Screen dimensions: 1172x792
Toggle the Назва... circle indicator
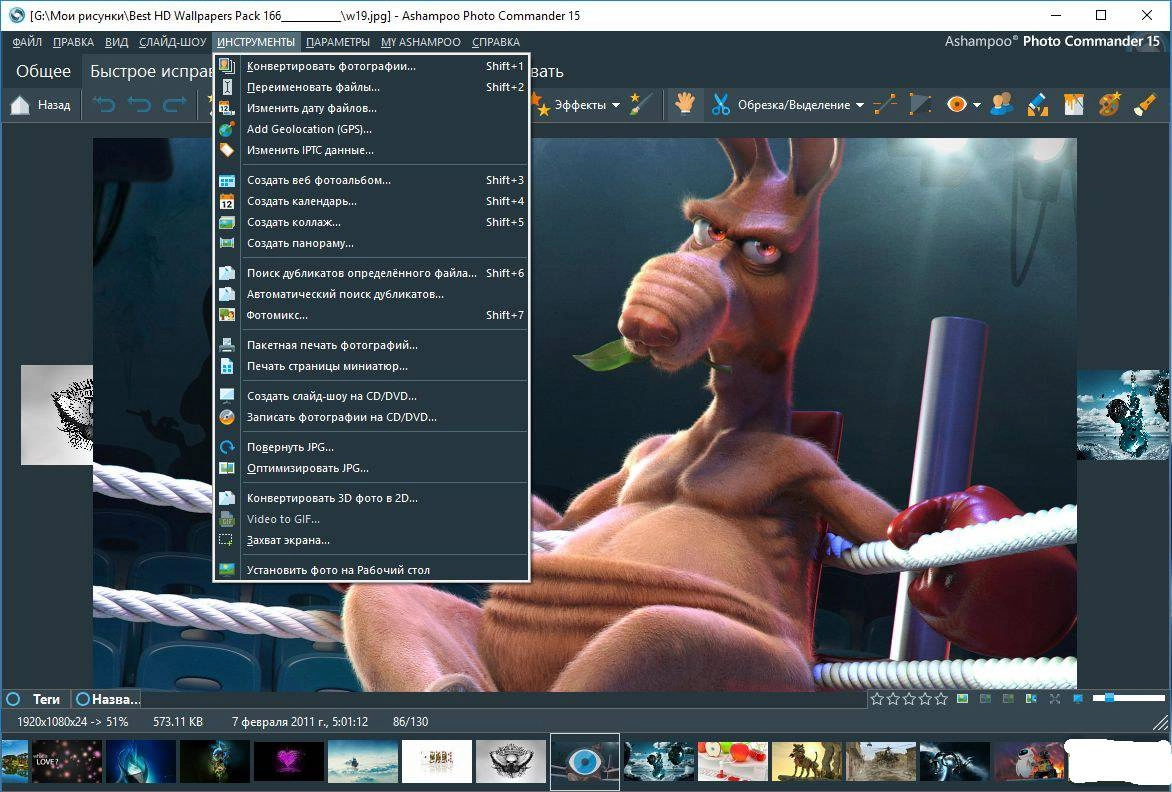point(83,699)
